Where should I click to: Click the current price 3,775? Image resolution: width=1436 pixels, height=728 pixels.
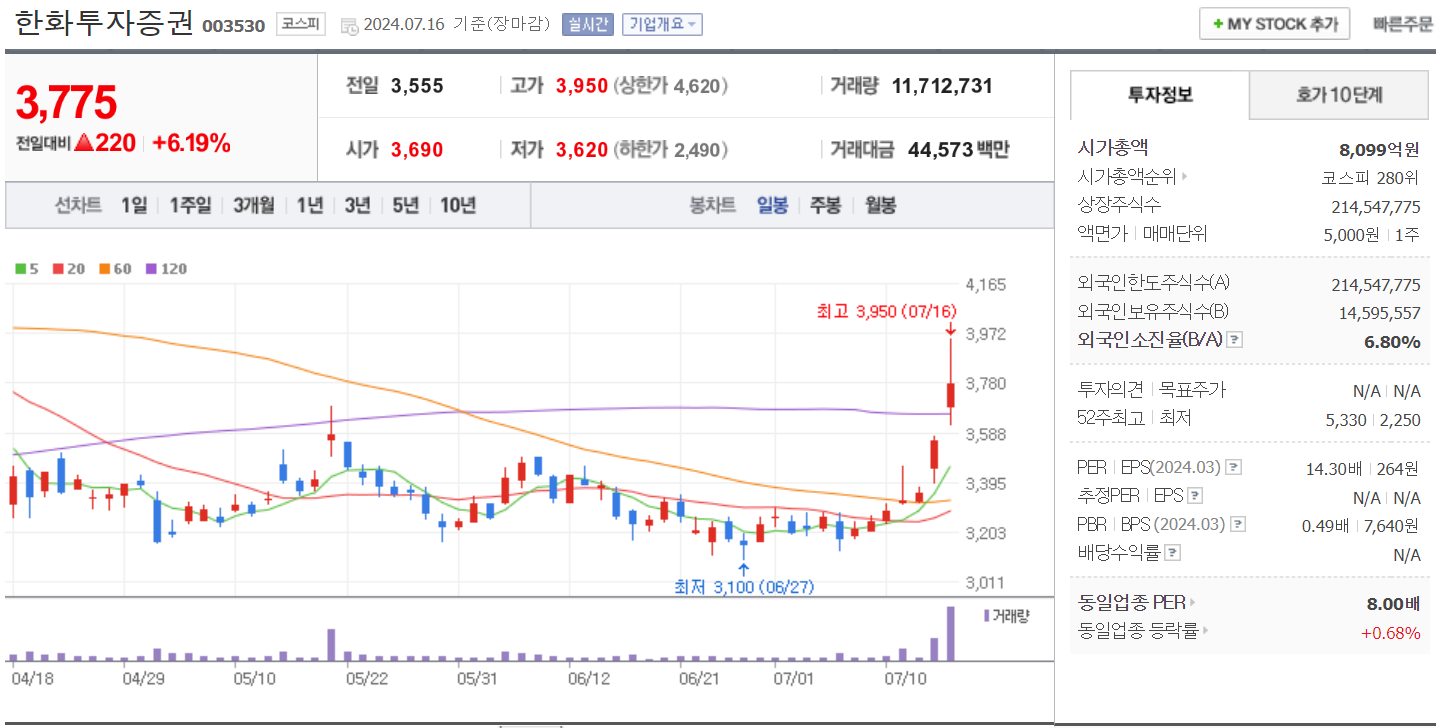[x=67, y=102]
